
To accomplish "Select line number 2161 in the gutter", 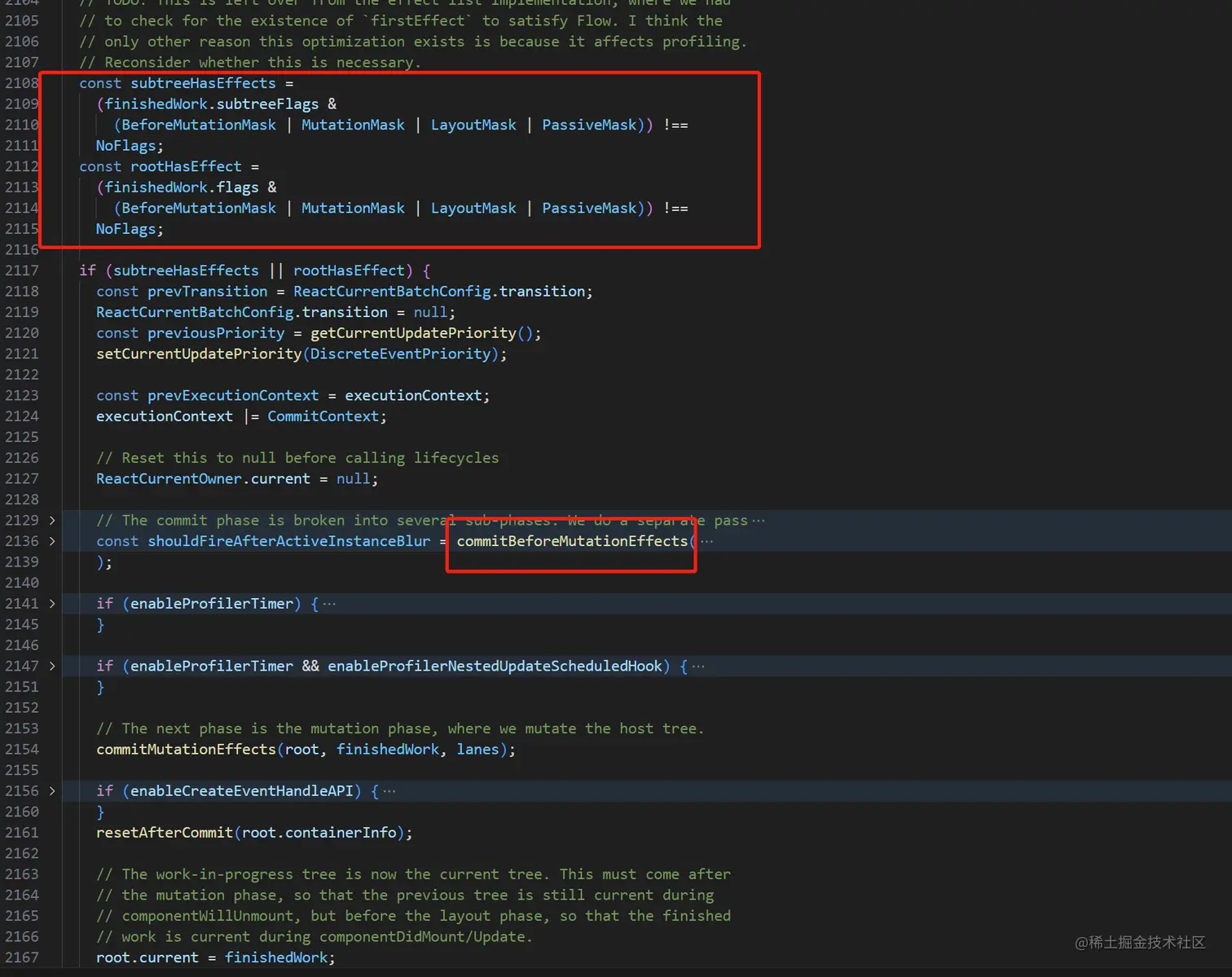I will coord(21,833).
